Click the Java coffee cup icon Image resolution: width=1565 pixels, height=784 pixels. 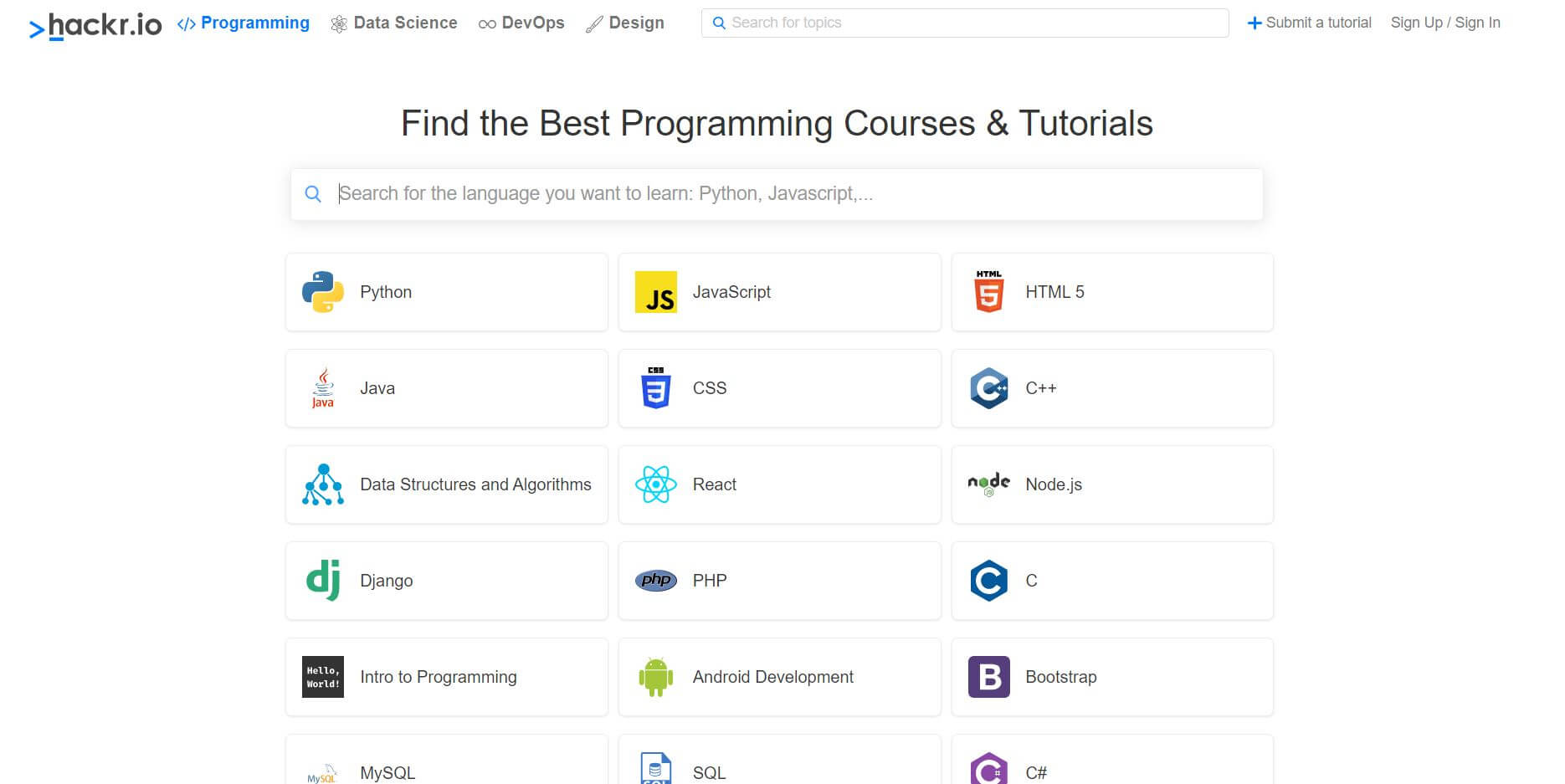point(322,388)
